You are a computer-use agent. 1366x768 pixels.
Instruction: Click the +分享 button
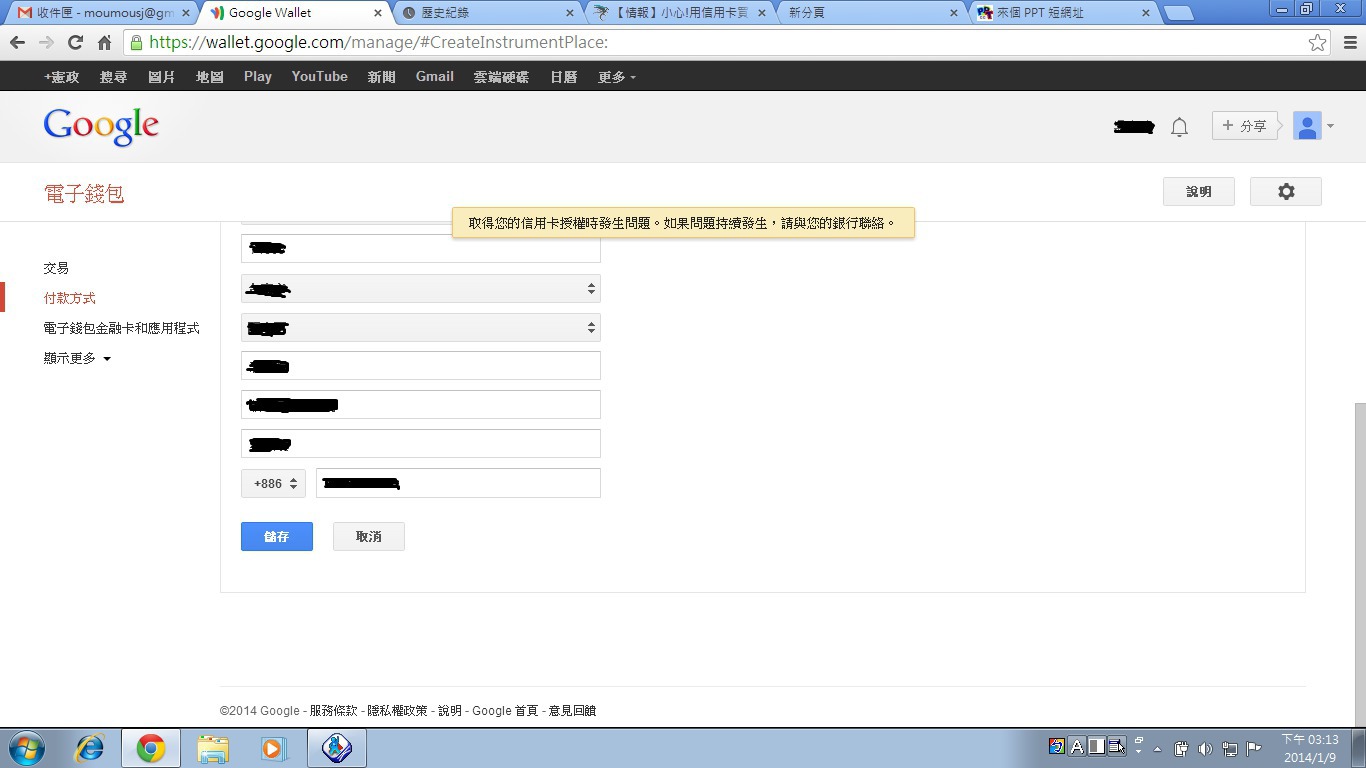[x=1245, y=126]
